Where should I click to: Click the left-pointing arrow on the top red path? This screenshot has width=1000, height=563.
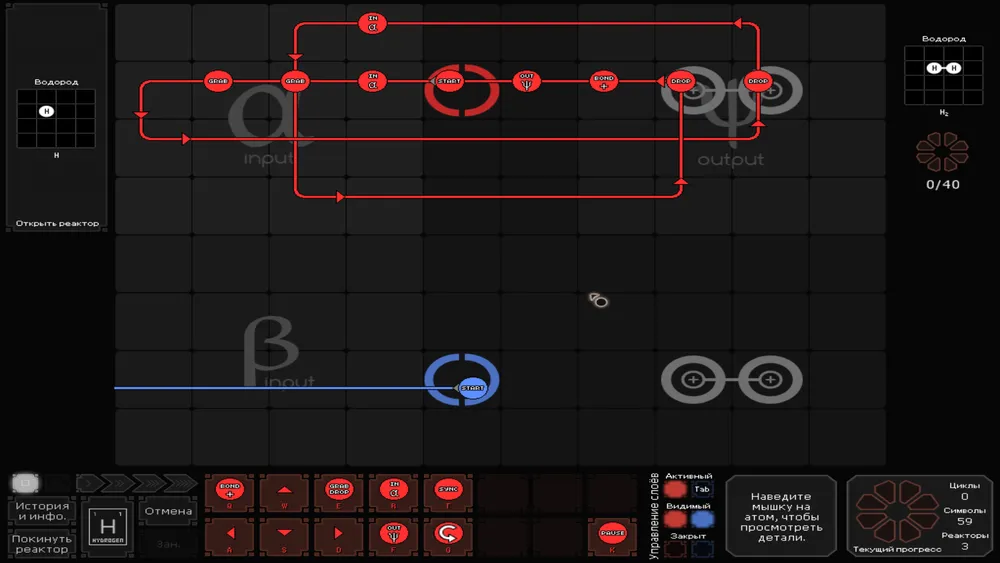(737, 24)
